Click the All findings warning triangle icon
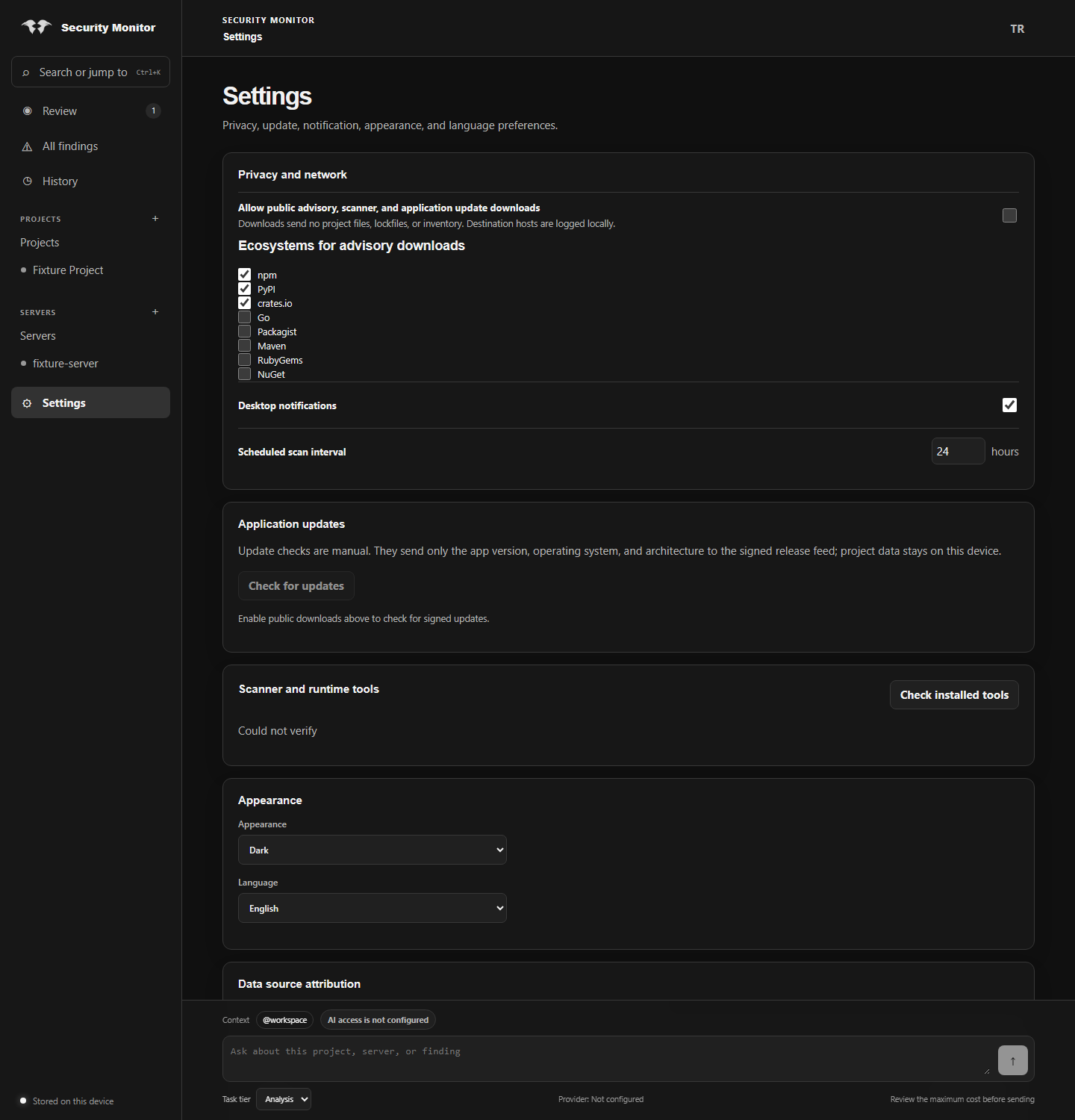This screenshot has width=1075, height=1120. [x=28, y=146]
